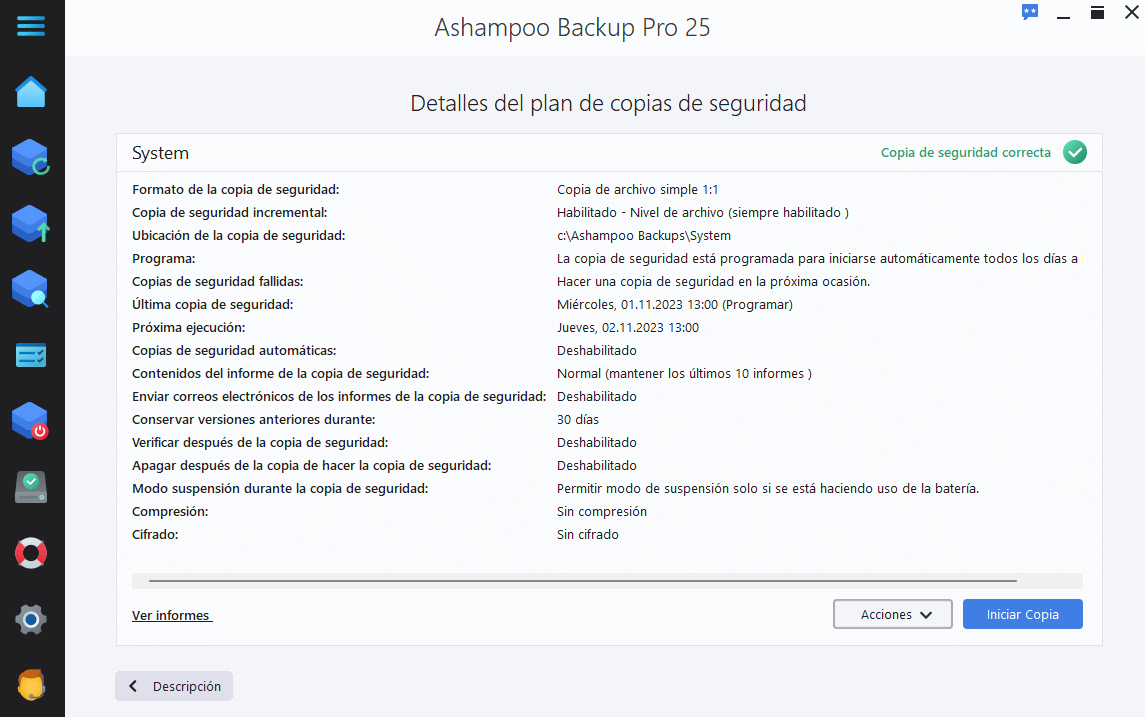Click the '30 días' value
Image resolution: width=1145 pixels, height=717 pixels.
578,420
